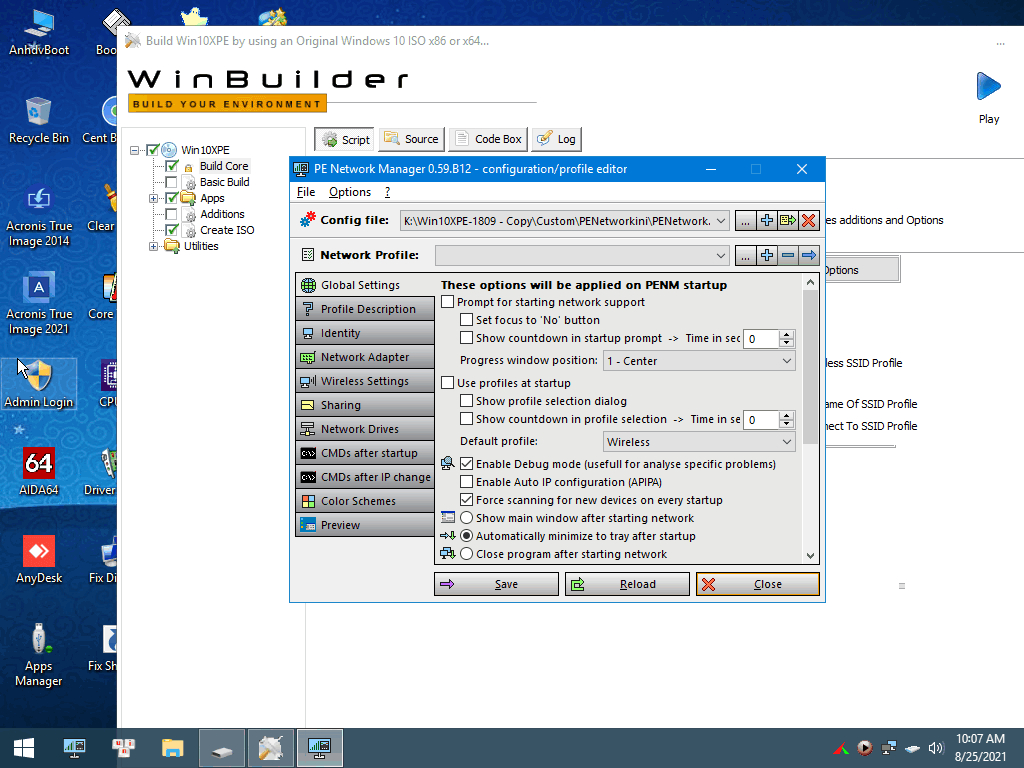Image resolution: width=1024 pixels, height=768 pixels.
Task: Open the Network Adapter section
Action: point(365,357)
